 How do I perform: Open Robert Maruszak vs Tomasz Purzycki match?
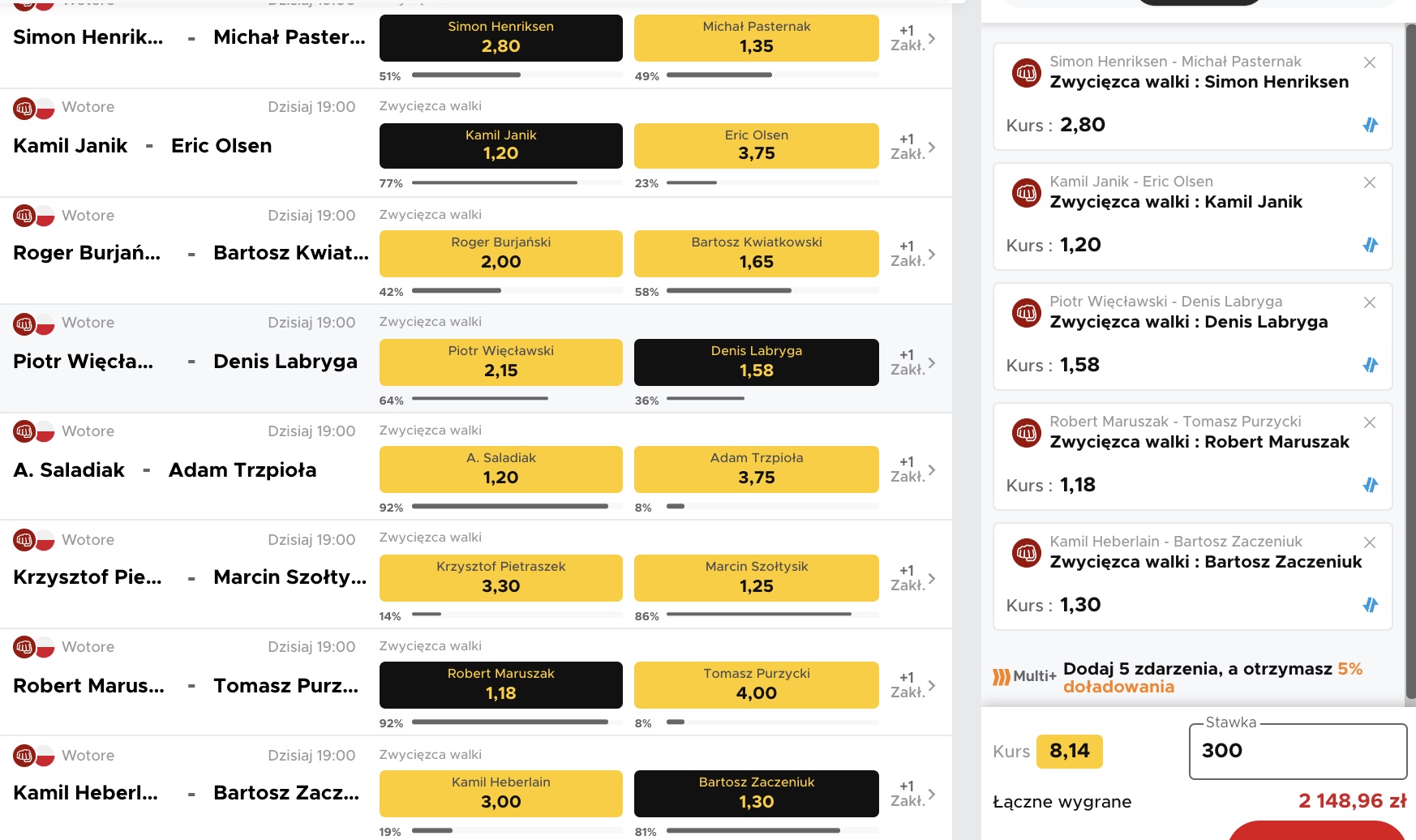tap(186, 686)
